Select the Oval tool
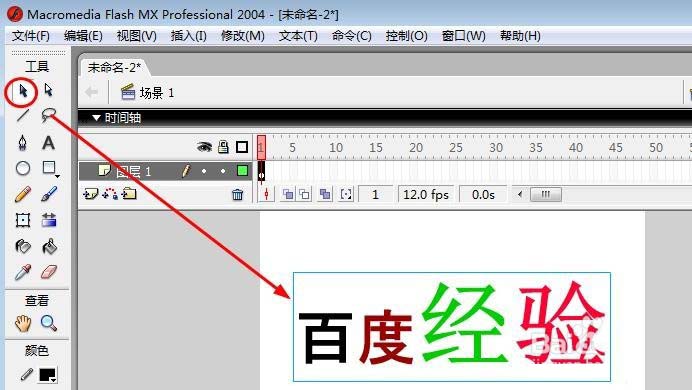 coord(23,168)
